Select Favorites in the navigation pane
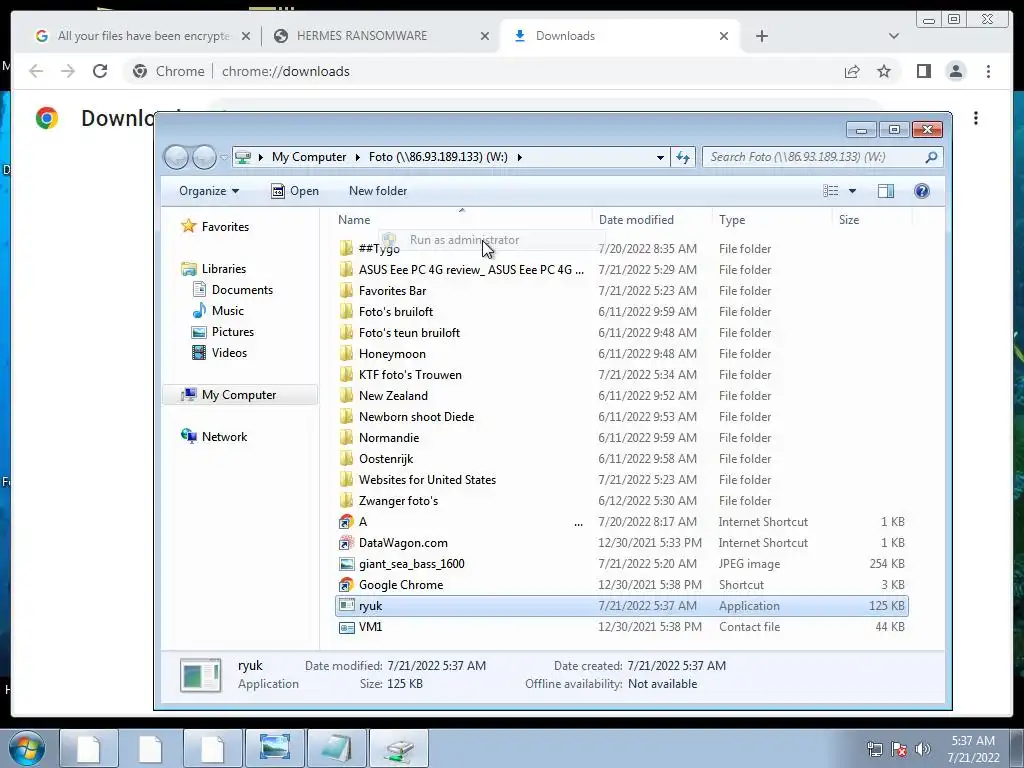This screenshot has width=1024, height=768. (x=216, y=227)
